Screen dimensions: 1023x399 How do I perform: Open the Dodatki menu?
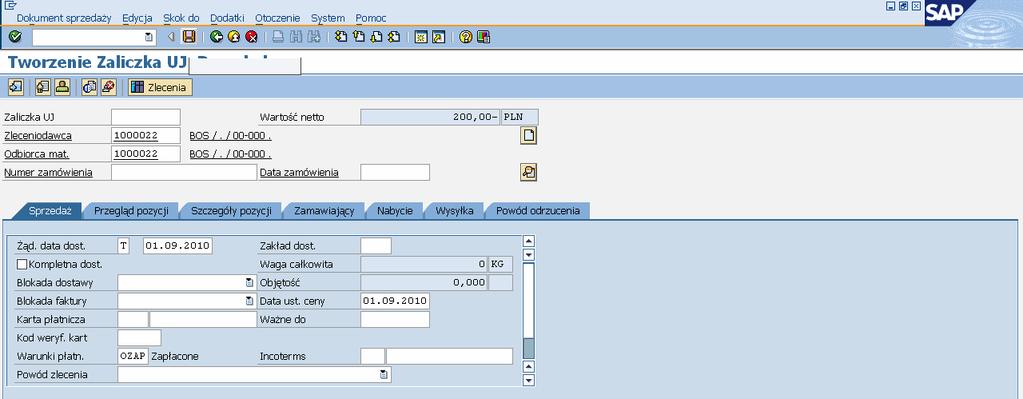coord(228,18)
